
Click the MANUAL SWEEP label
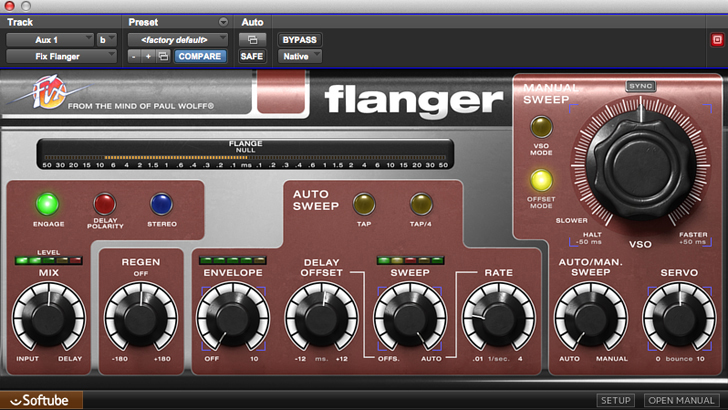point(550,94)
